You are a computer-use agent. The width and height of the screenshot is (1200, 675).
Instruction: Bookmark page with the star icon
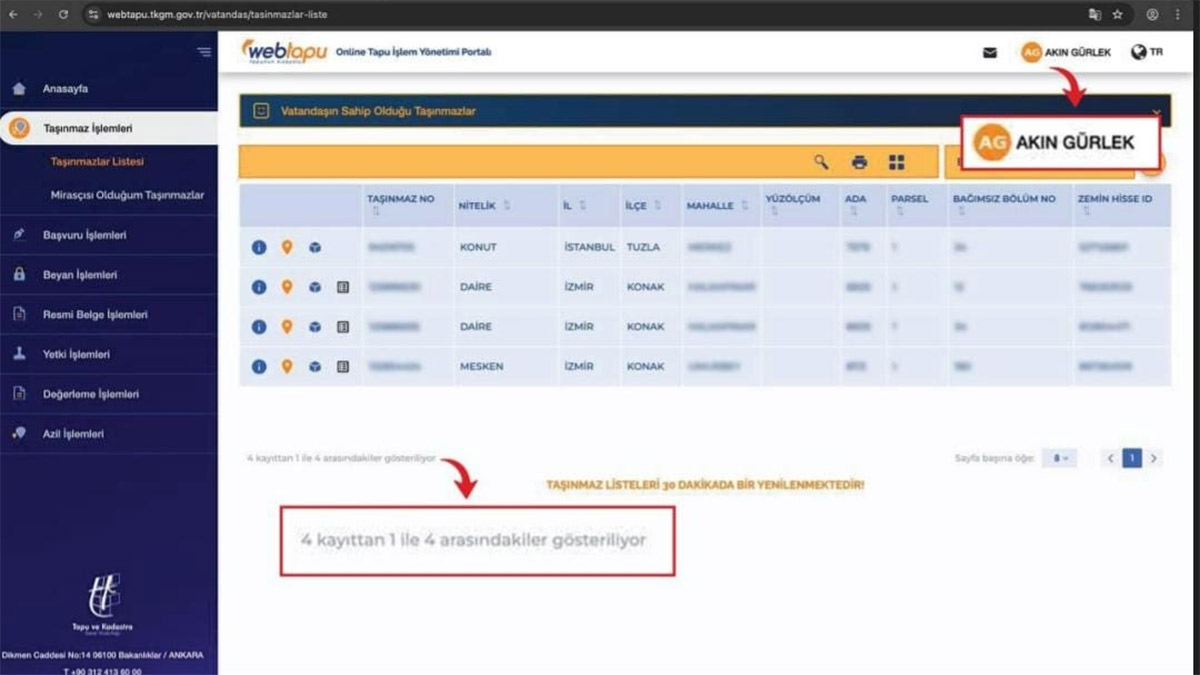(1118, 15)
